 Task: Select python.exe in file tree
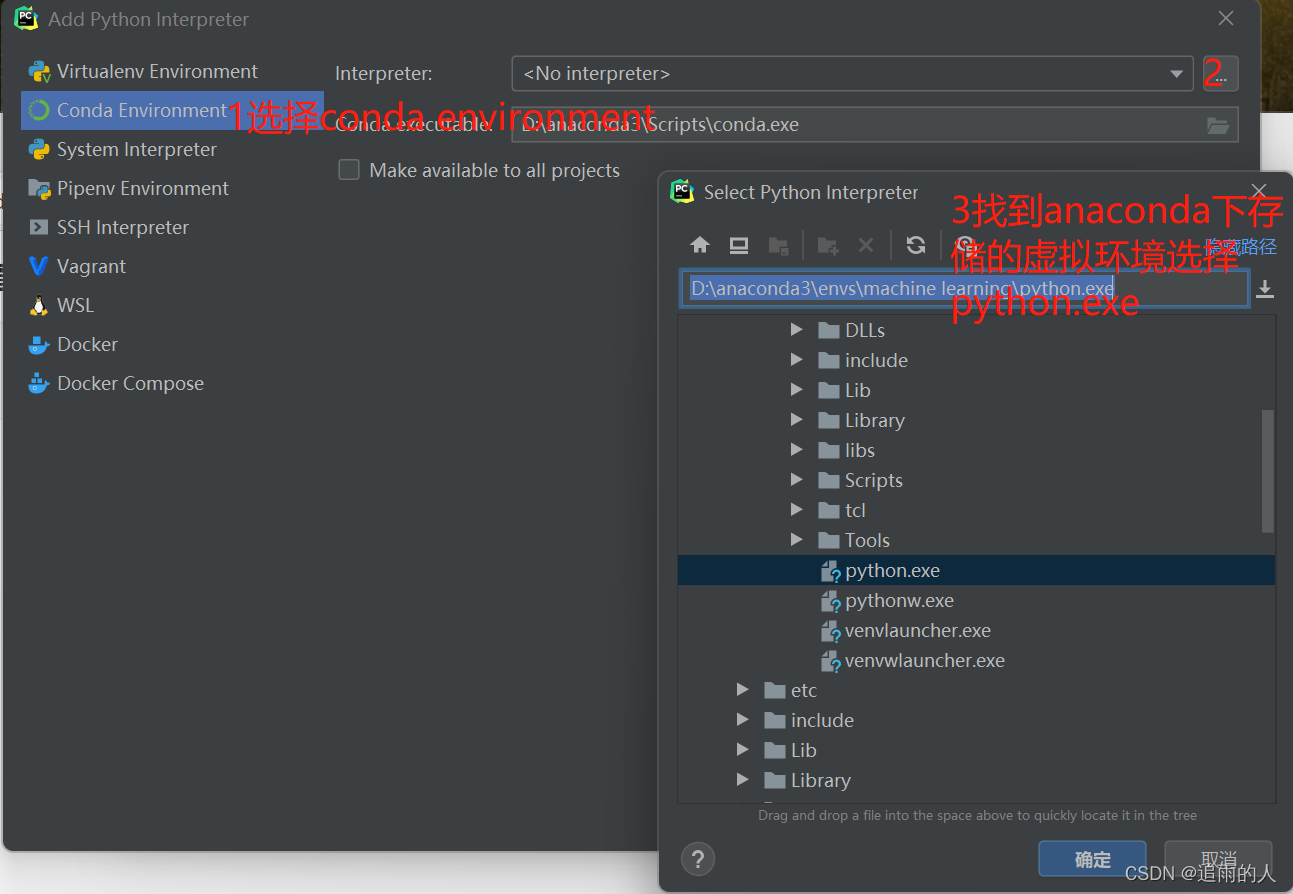pos(976,570)
